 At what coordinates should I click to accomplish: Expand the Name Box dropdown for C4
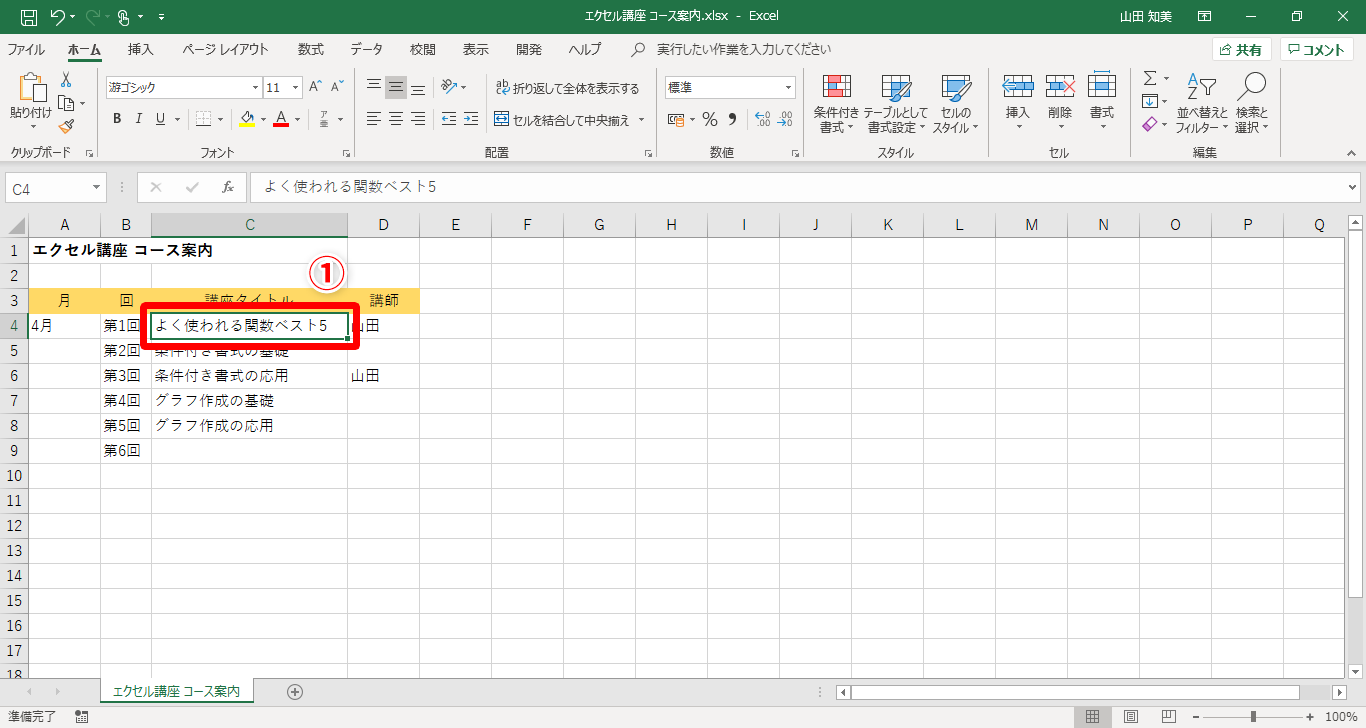coord(96,187)
